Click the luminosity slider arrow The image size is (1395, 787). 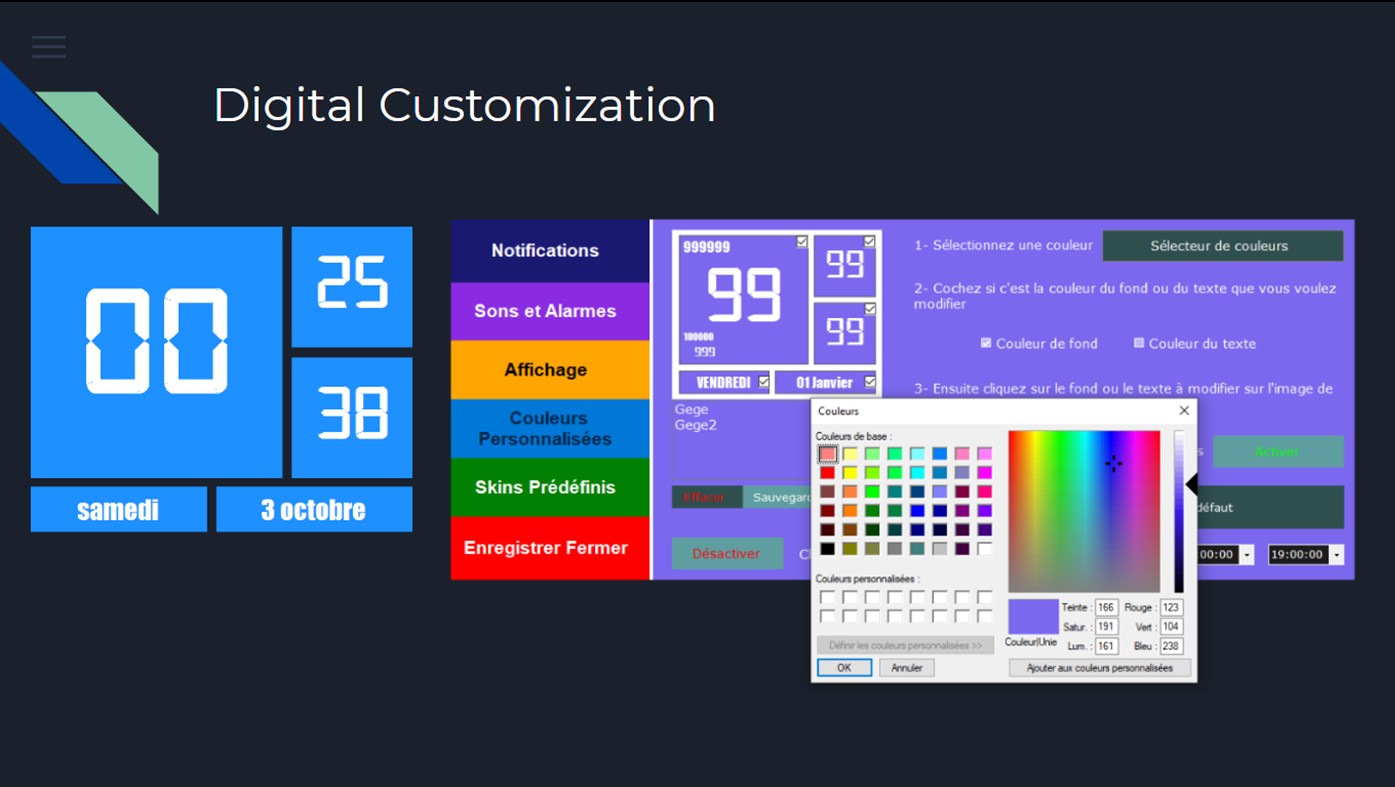1190,484
